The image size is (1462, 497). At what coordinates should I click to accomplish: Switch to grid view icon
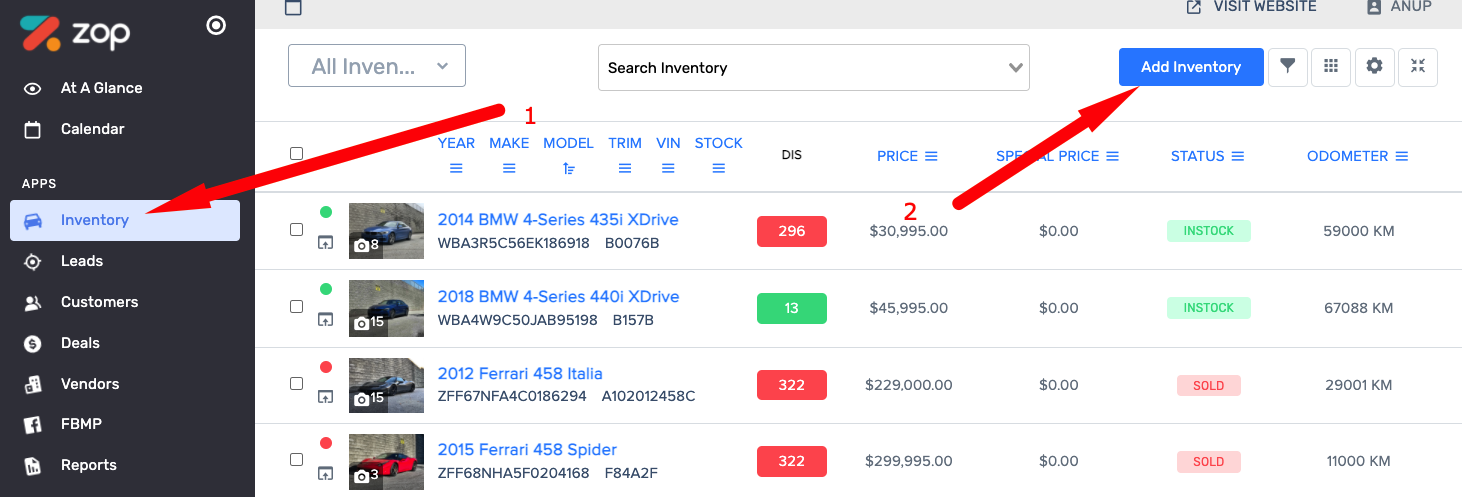tap(1331, 66)
